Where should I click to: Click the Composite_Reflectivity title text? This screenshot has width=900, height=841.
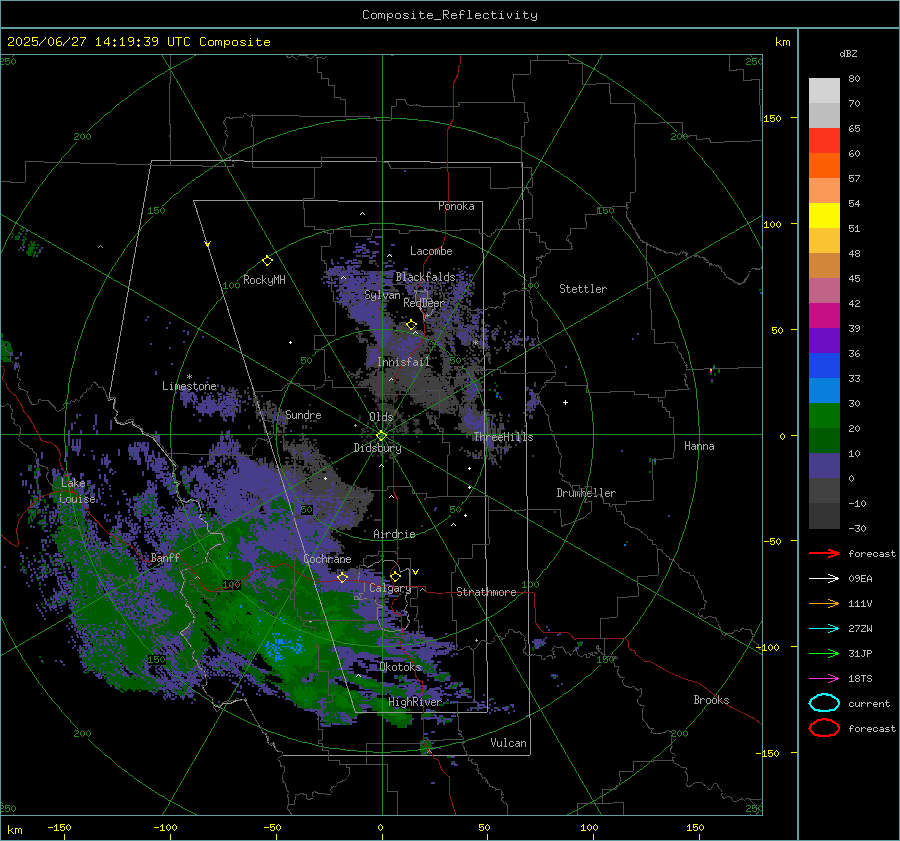tap(450, 15)
